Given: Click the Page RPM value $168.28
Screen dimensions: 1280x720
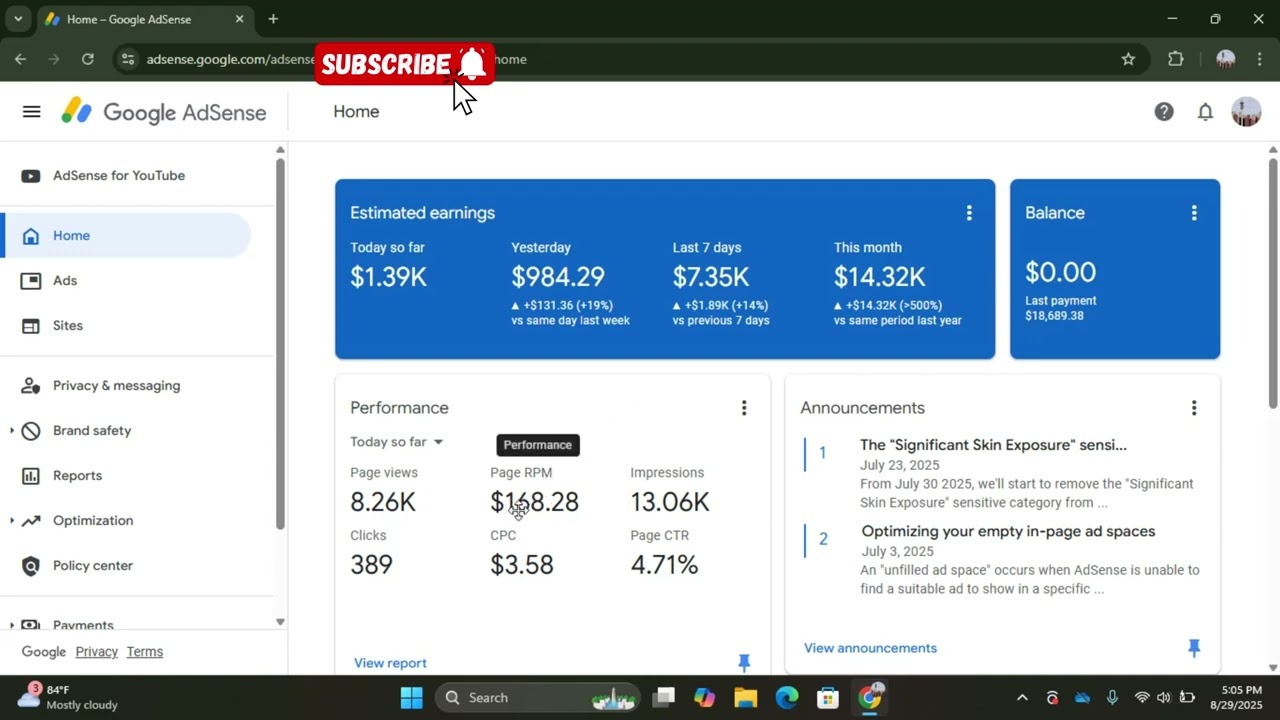Looking at the screenshot, I should pyautogui.click(x=534, y=502).
